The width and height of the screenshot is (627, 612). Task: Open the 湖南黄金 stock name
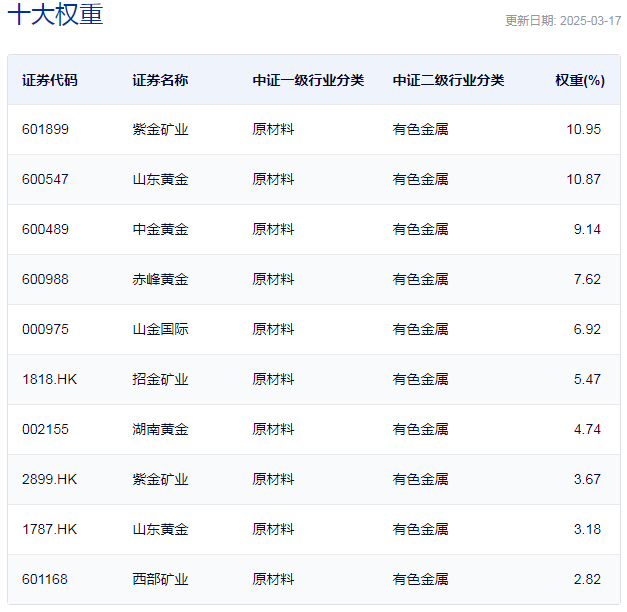tap(160, 429)
